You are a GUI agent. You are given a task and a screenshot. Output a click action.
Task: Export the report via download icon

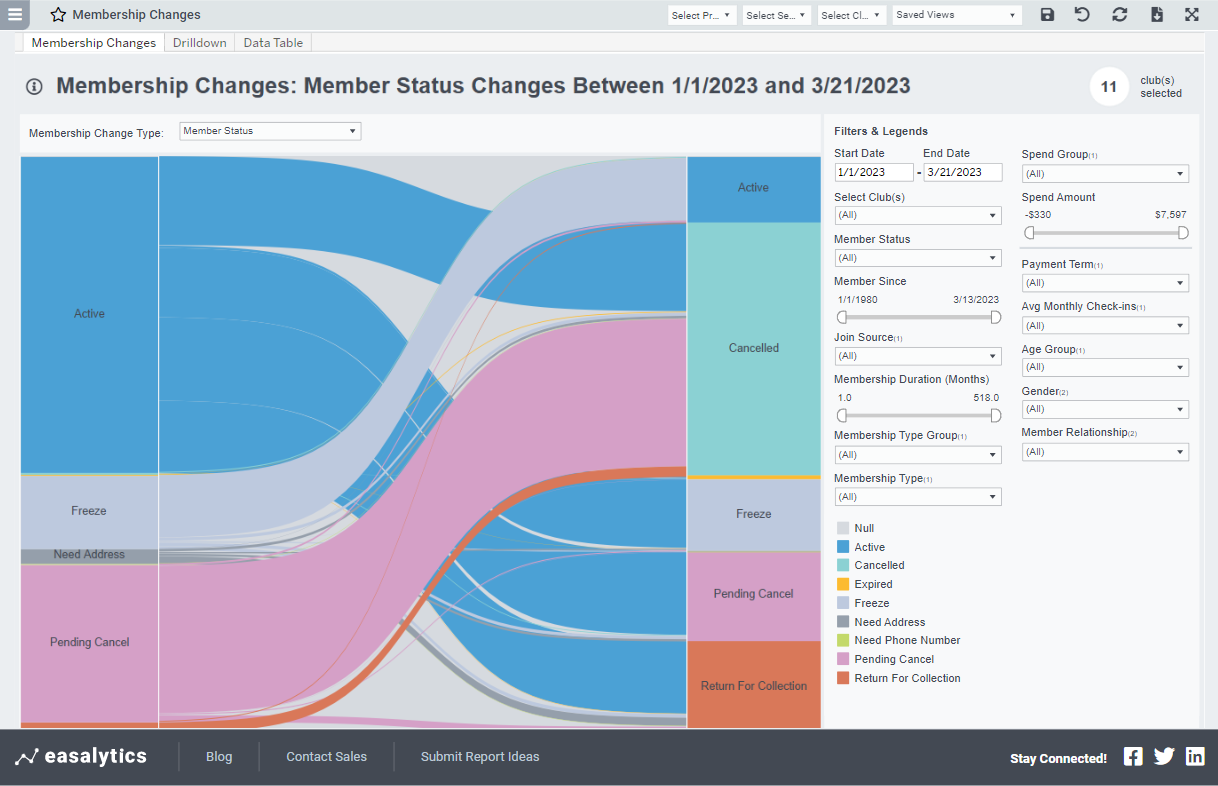pos(1155,14)
